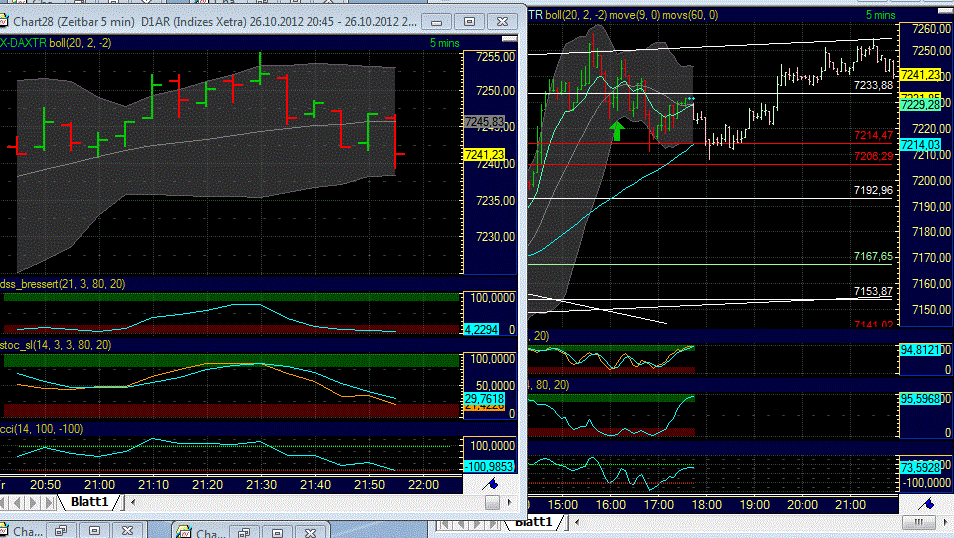The width and height of the screenshot is (954, 538).
Task: Minimize the Chart28 window
Action: point(436,21)
